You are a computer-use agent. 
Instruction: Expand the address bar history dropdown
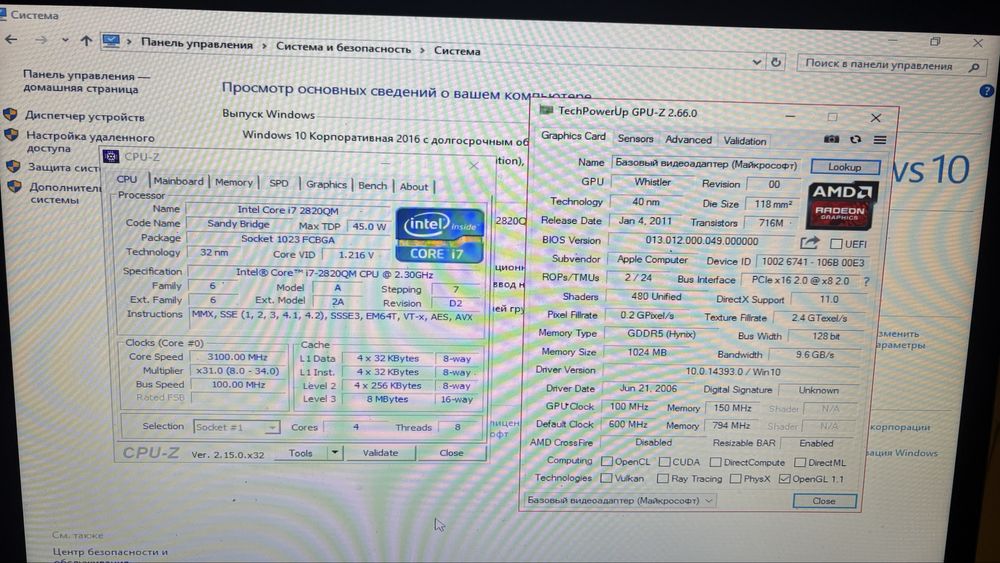pos(756,62)
